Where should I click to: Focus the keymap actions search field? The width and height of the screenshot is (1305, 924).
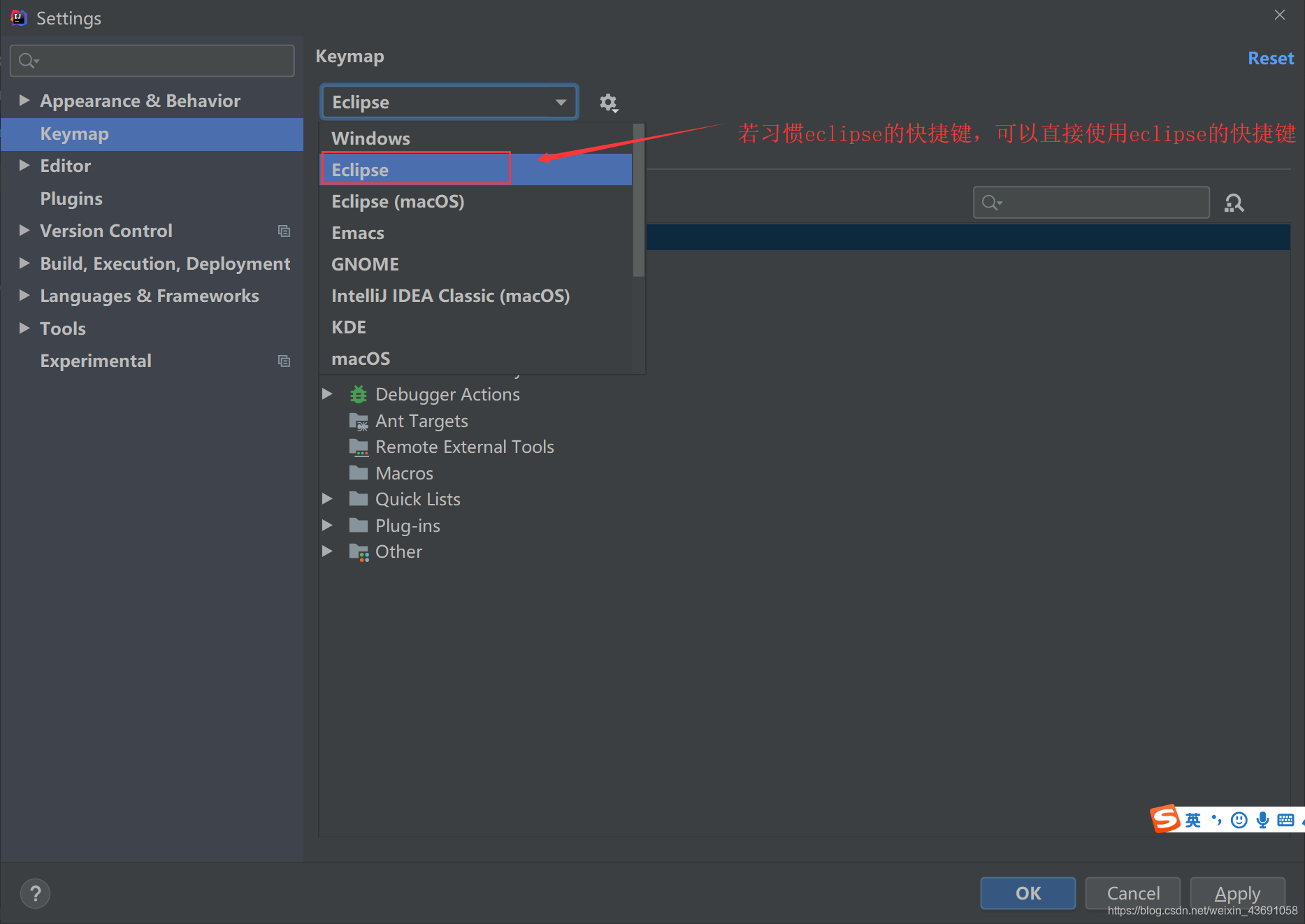pyautogui.click(x=1091, y=203)
